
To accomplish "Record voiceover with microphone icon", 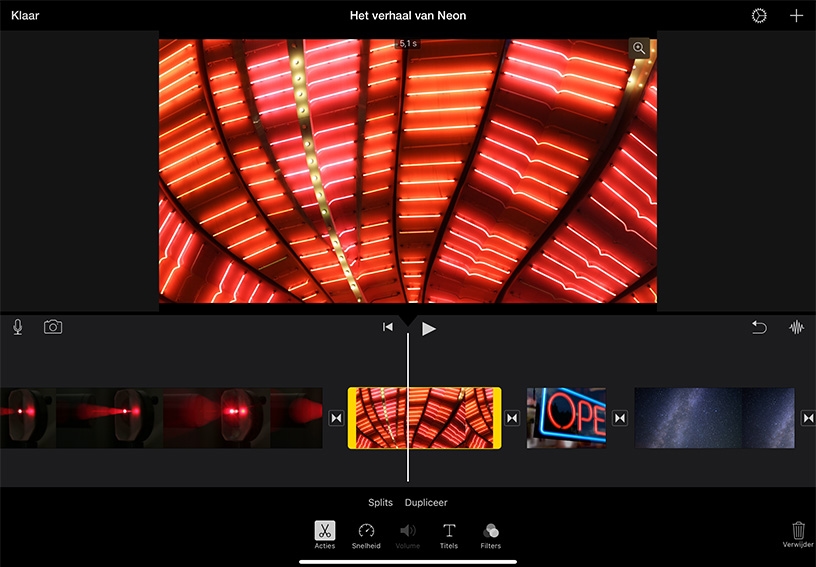I will pos(18,327).
